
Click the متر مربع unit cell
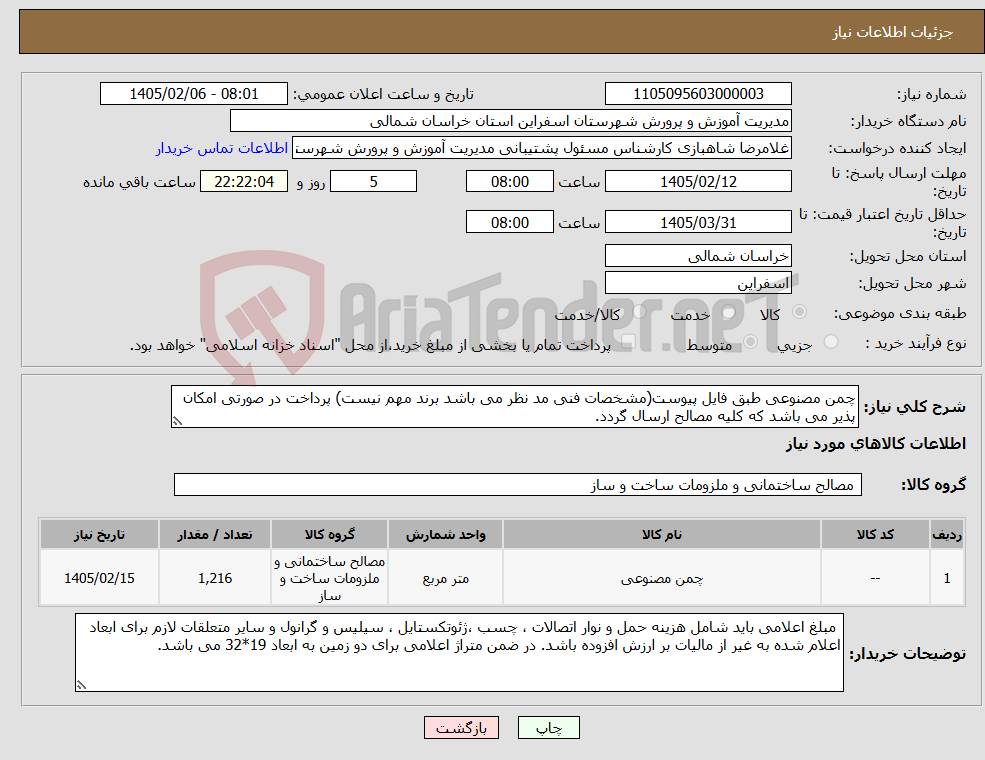tap(445, 578)
